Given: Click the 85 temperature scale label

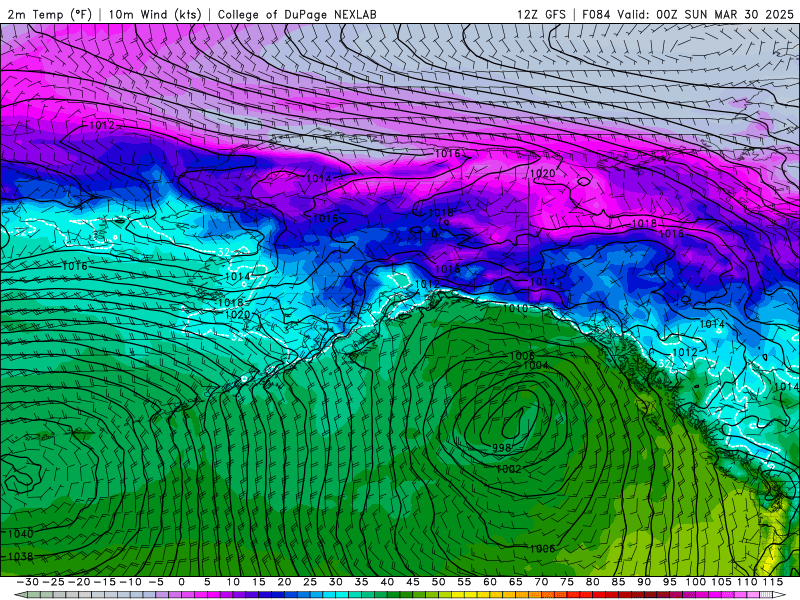Looking at the screenshot, I should click(618, 582).
